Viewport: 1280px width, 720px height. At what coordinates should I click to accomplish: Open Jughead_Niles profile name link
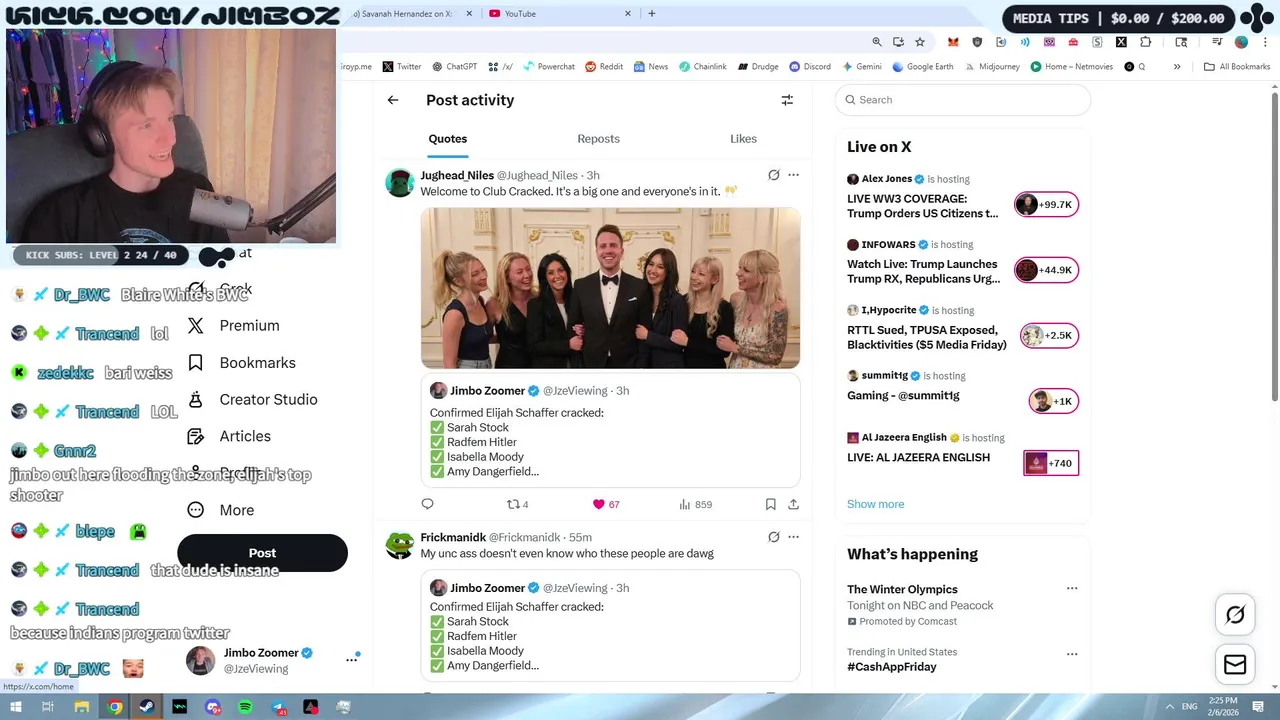[x=457, y=176]
